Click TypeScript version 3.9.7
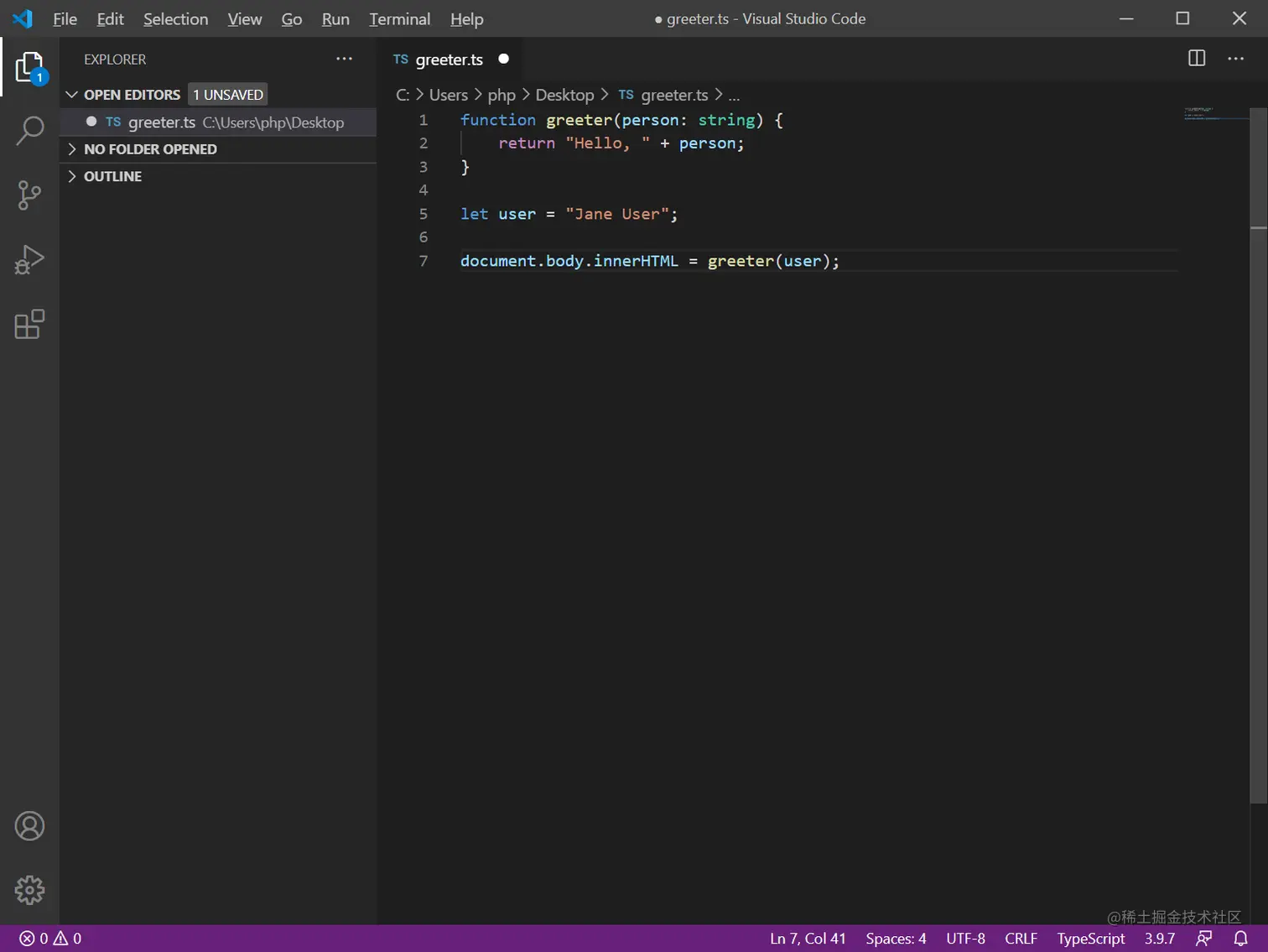The width and height of the screenshot is (1268, 952). [x=1159, y=939]
